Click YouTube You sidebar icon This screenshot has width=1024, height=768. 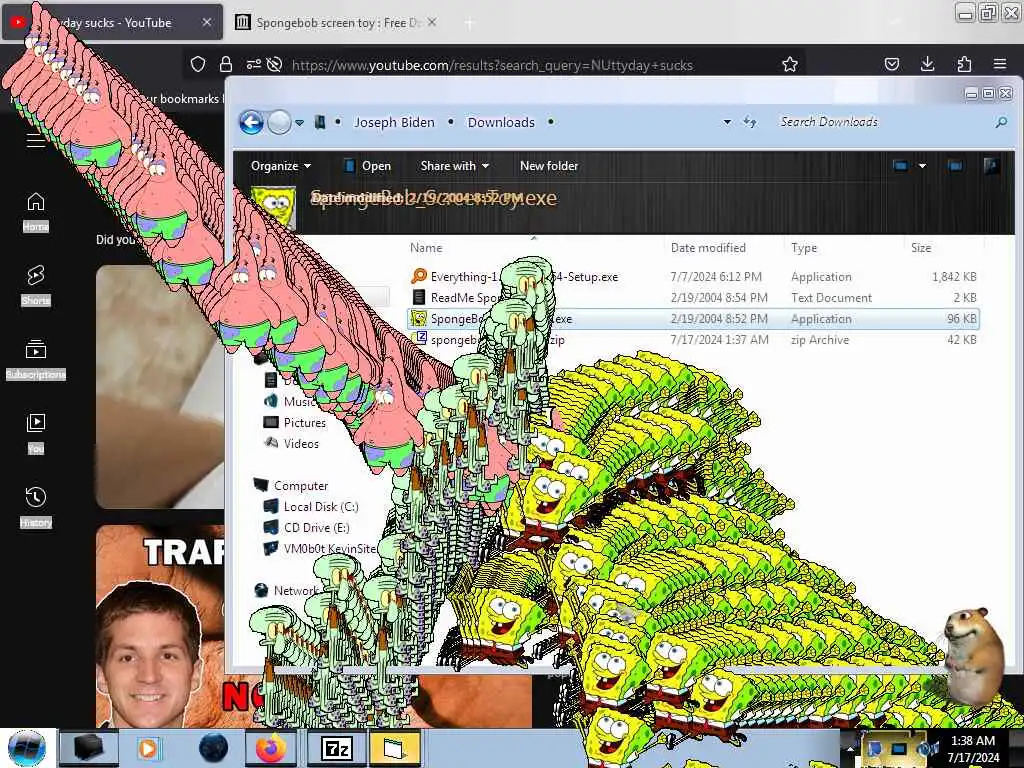35,433
